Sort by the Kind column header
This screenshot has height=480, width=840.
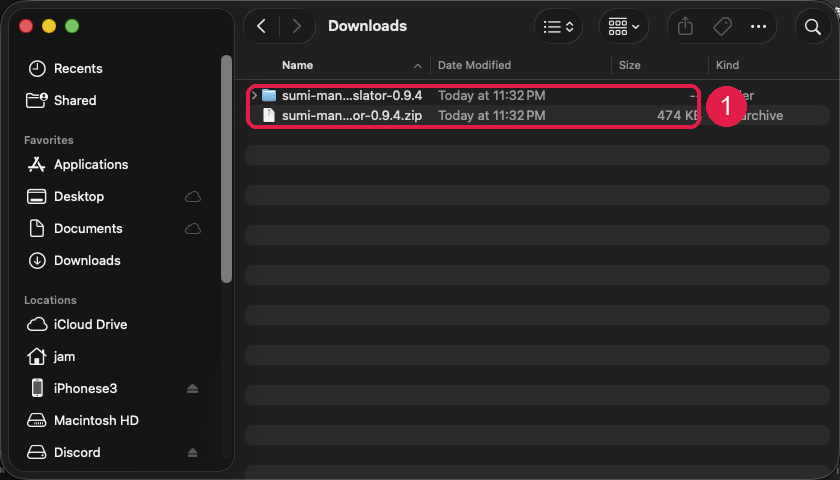pyautogui.click(x=727, y=65)
